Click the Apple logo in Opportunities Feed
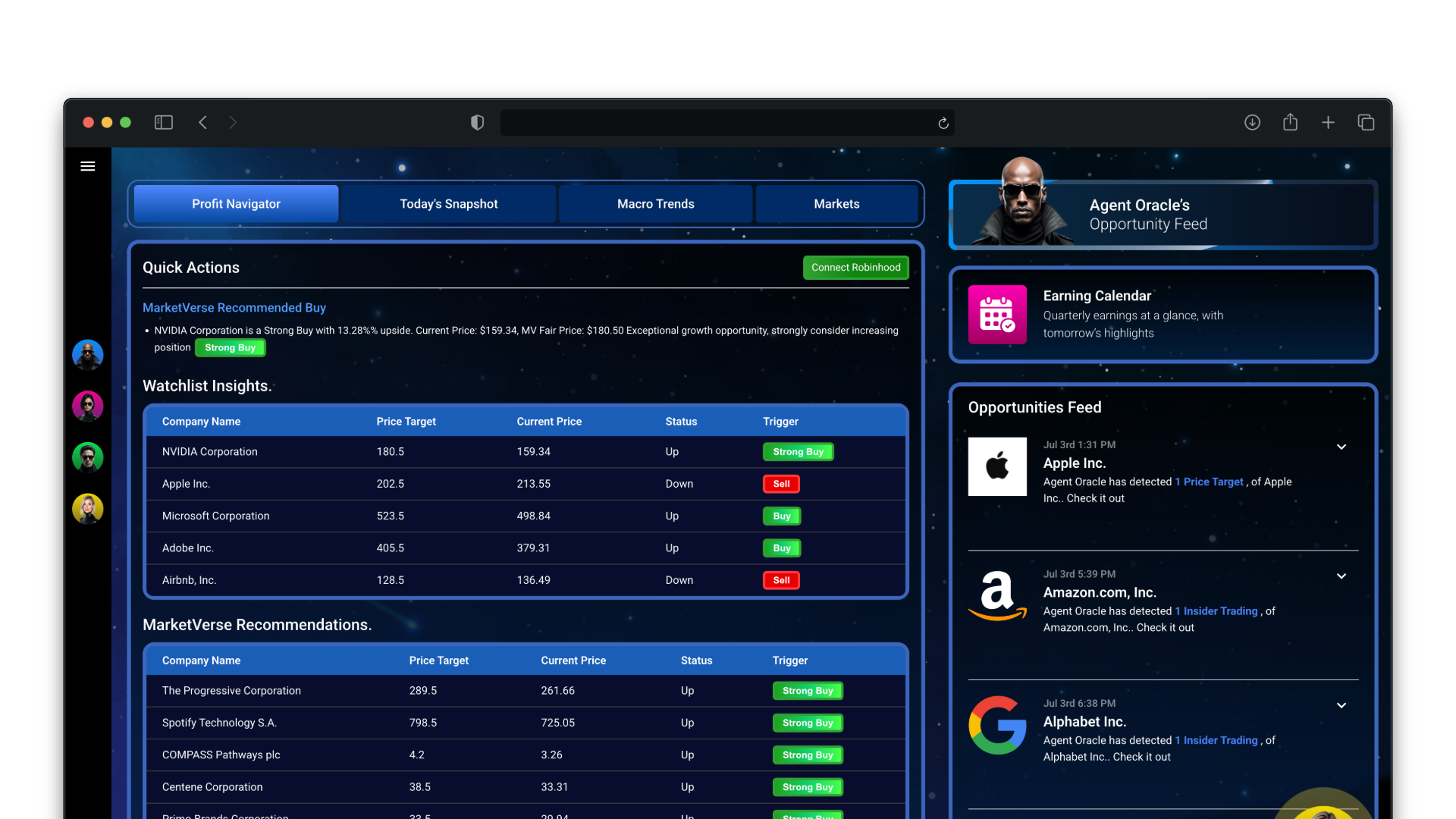This screenshot has width=1456, height=819. click(x=997, y=466)
